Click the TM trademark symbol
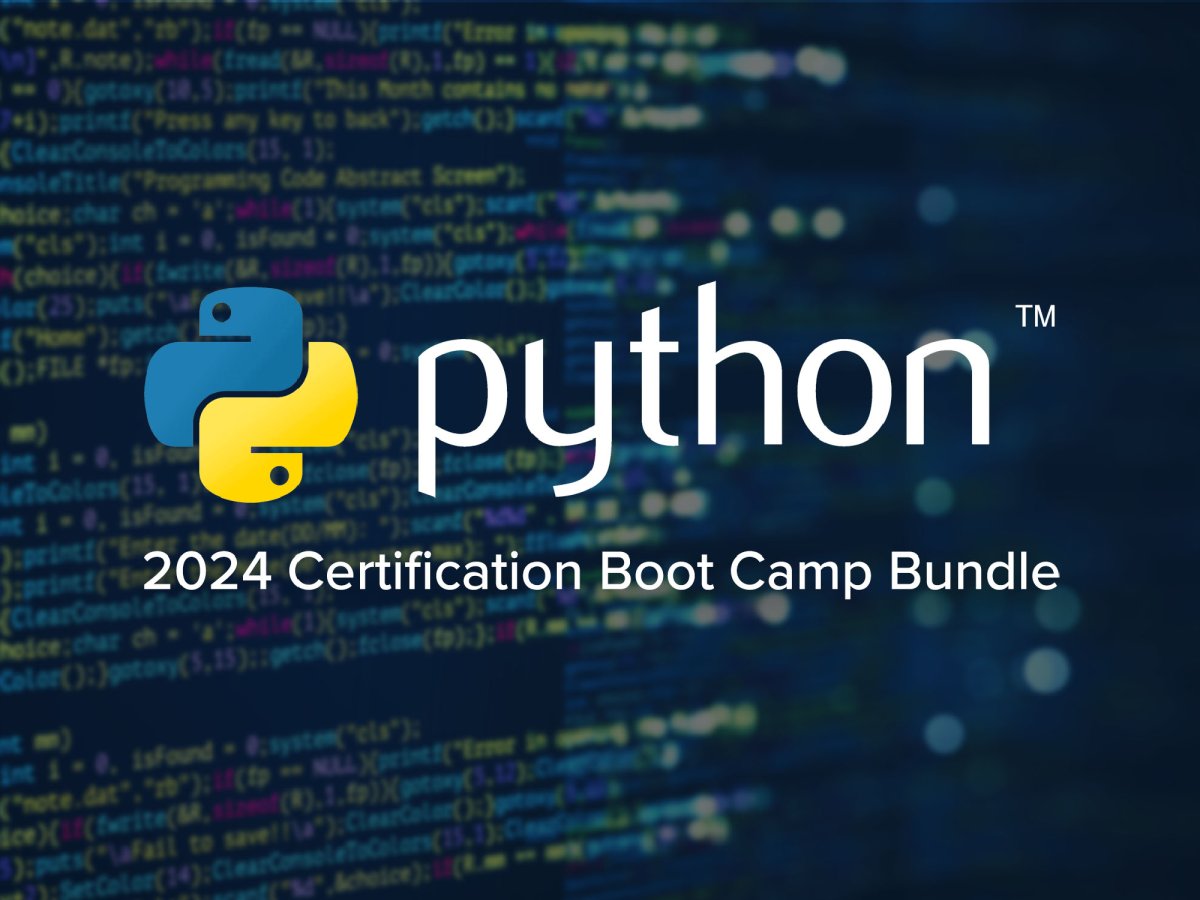The height and width of the screenshot is (900, 1200). (1035, 317)
